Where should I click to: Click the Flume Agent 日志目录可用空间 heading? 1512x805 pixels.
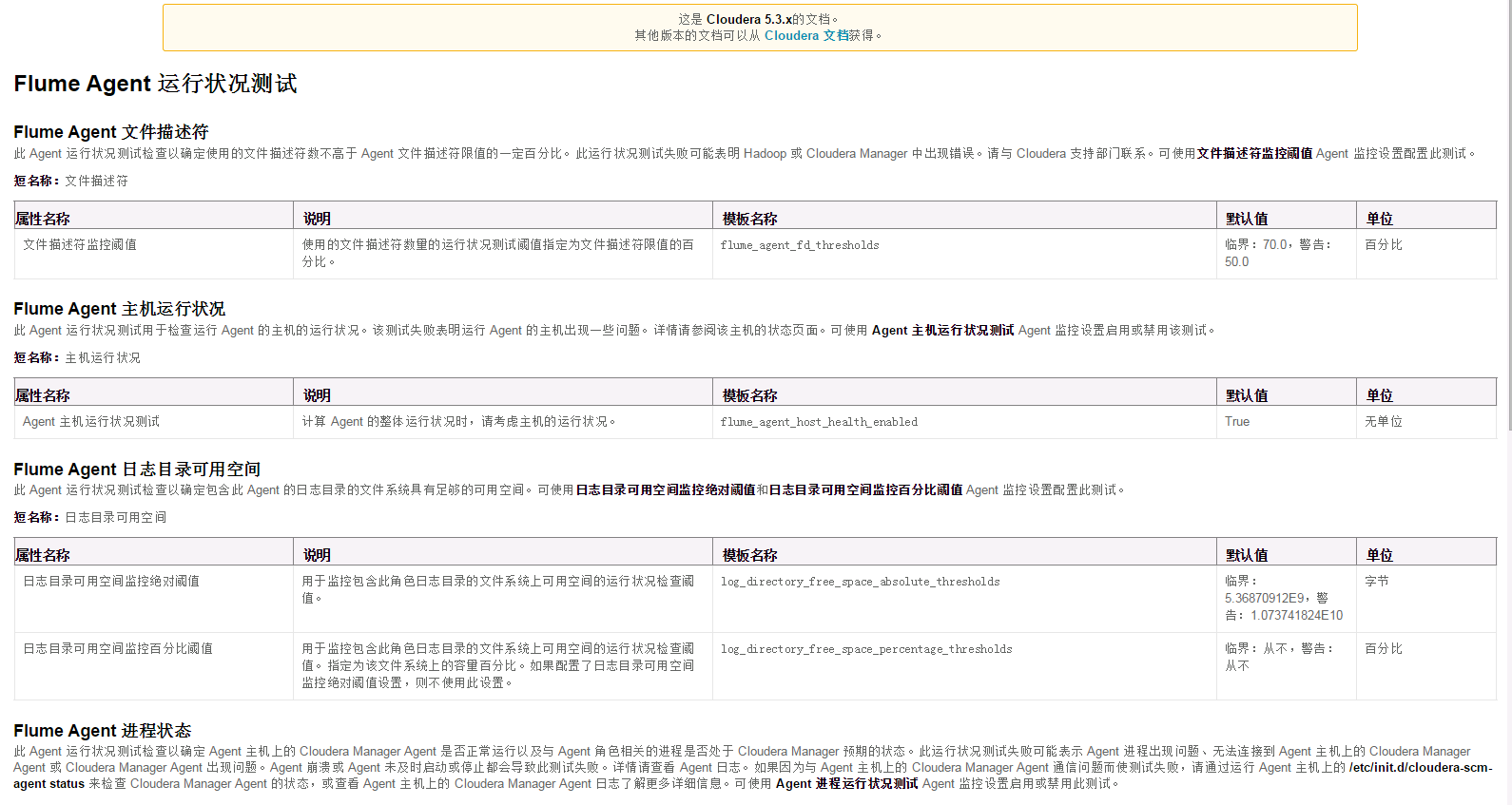click(137, 470)
